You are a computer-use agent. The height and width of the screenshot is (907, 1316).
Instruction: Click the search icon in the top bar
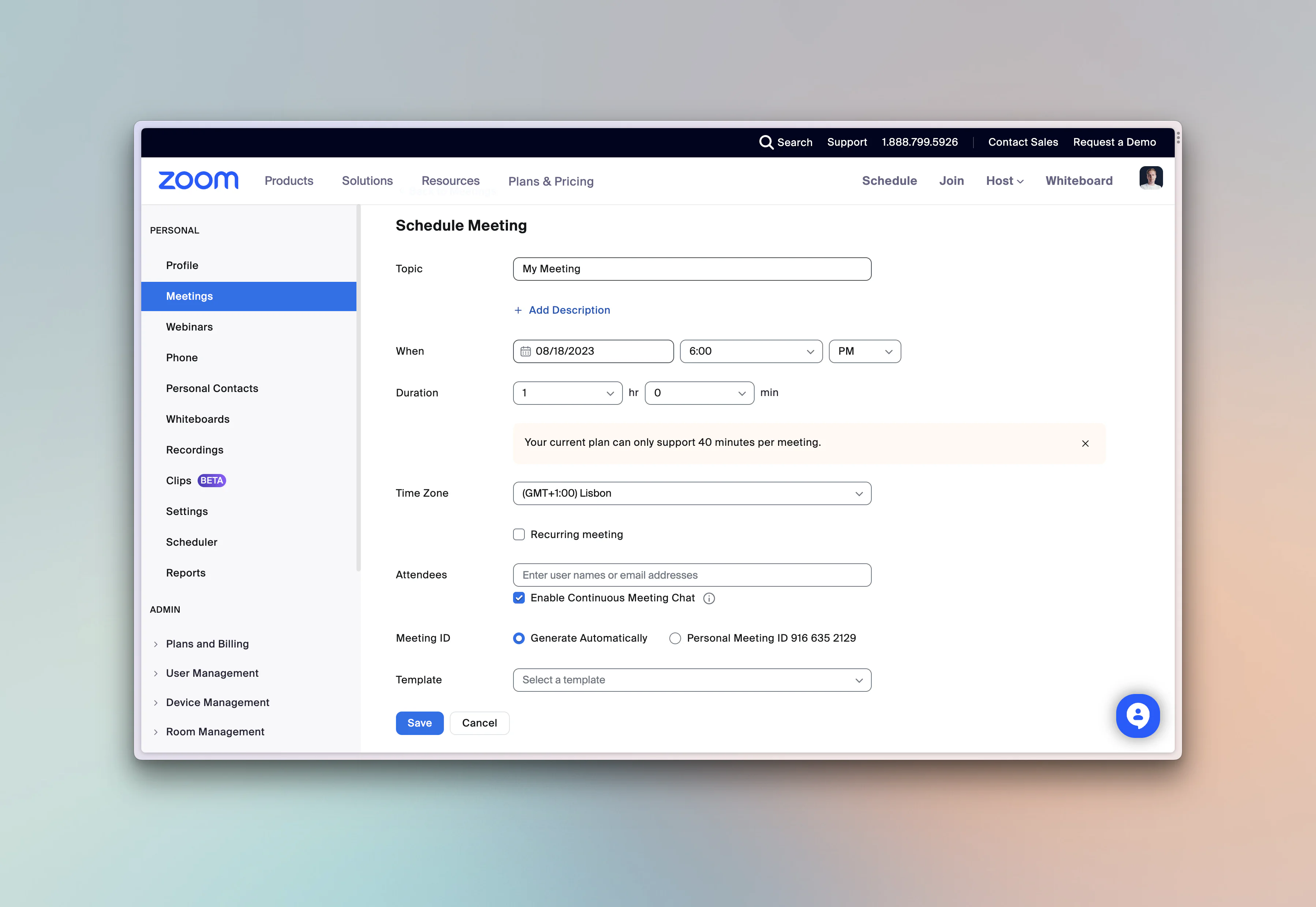coord(766,142)
